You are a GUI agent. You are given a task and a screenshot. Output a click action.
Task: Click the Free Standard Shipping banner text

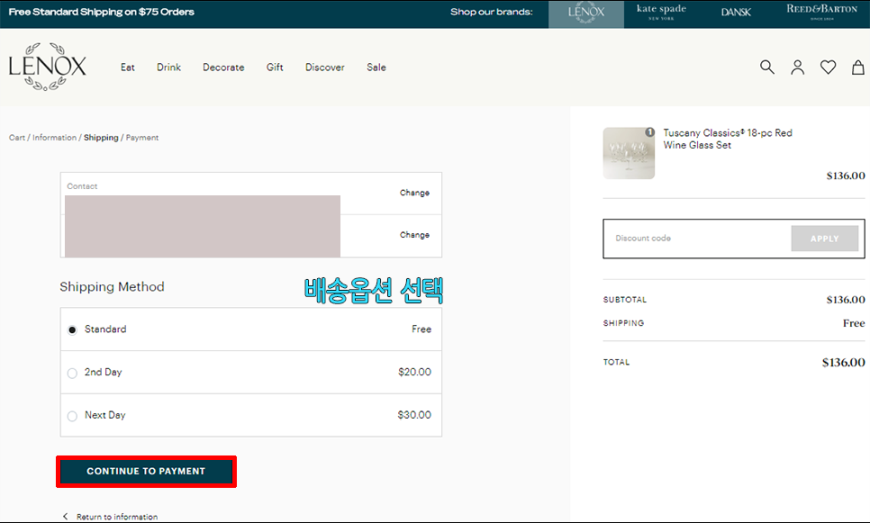[x=102, y=12]
